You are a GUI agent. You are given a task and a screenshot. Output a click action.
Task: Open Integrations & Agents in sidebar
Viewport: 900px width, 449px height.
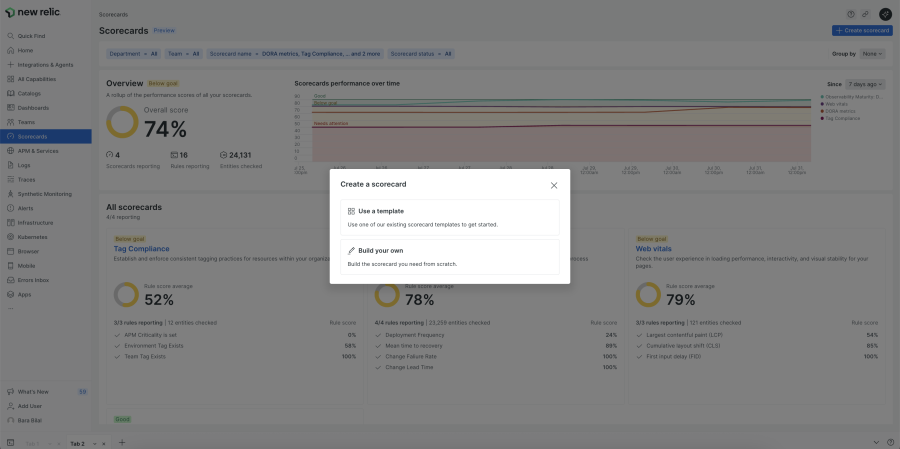[46, 65]
